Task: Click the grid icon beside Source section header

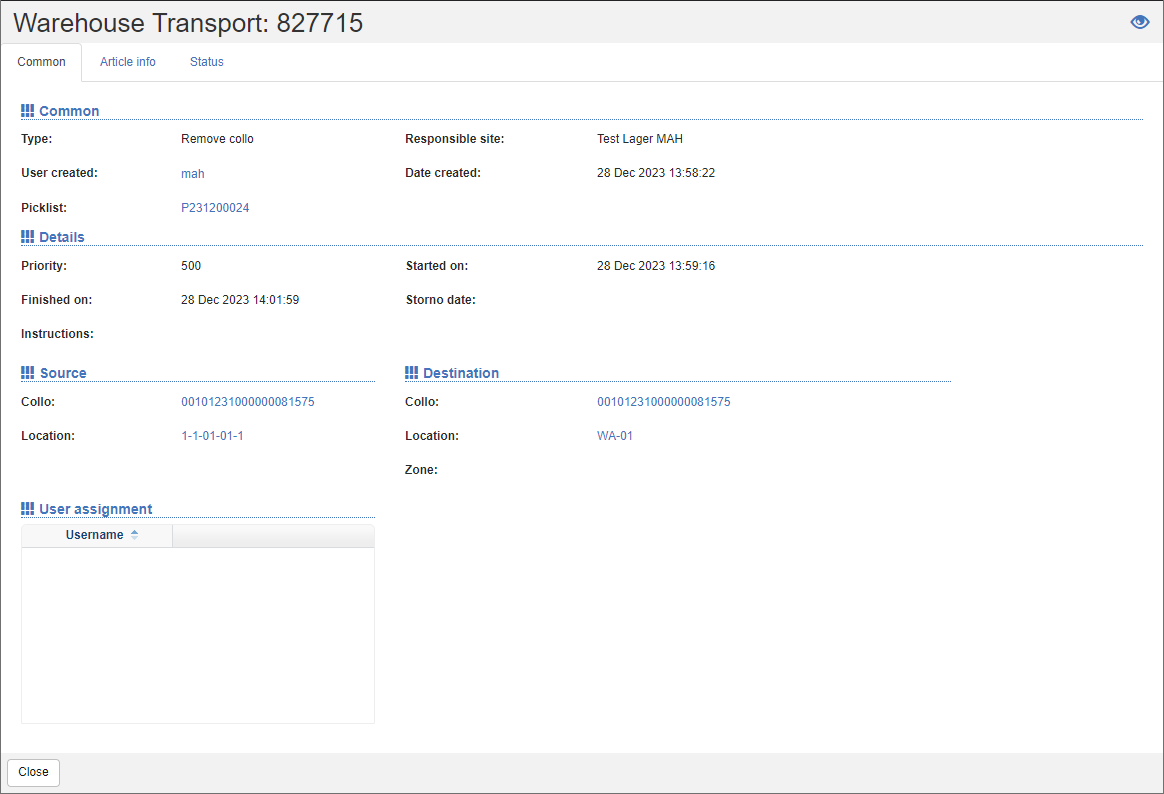Action: 28,372
